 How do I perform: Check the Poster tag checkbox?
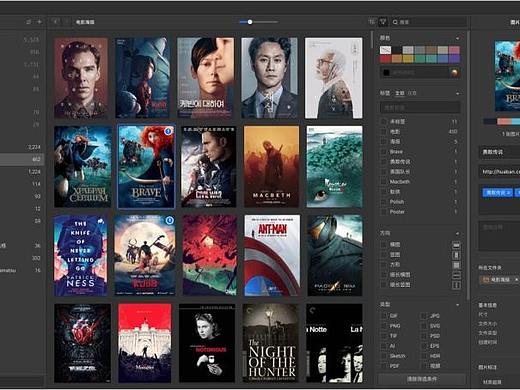[384, 212]
